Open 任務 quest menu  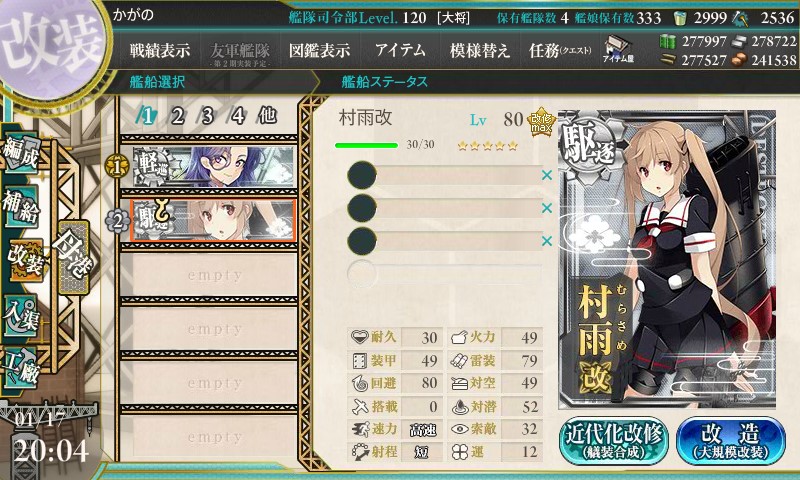click(560, 50)
